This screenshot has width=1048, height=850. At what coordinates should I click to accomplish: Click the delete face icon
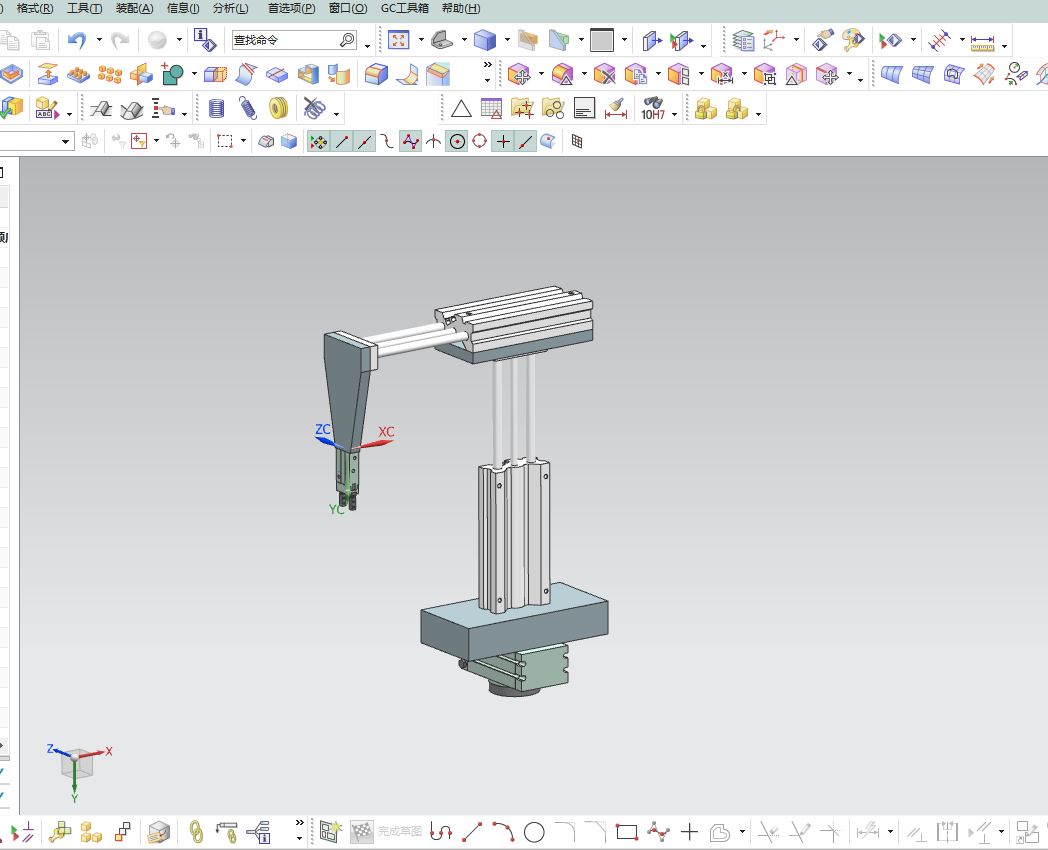604,74
